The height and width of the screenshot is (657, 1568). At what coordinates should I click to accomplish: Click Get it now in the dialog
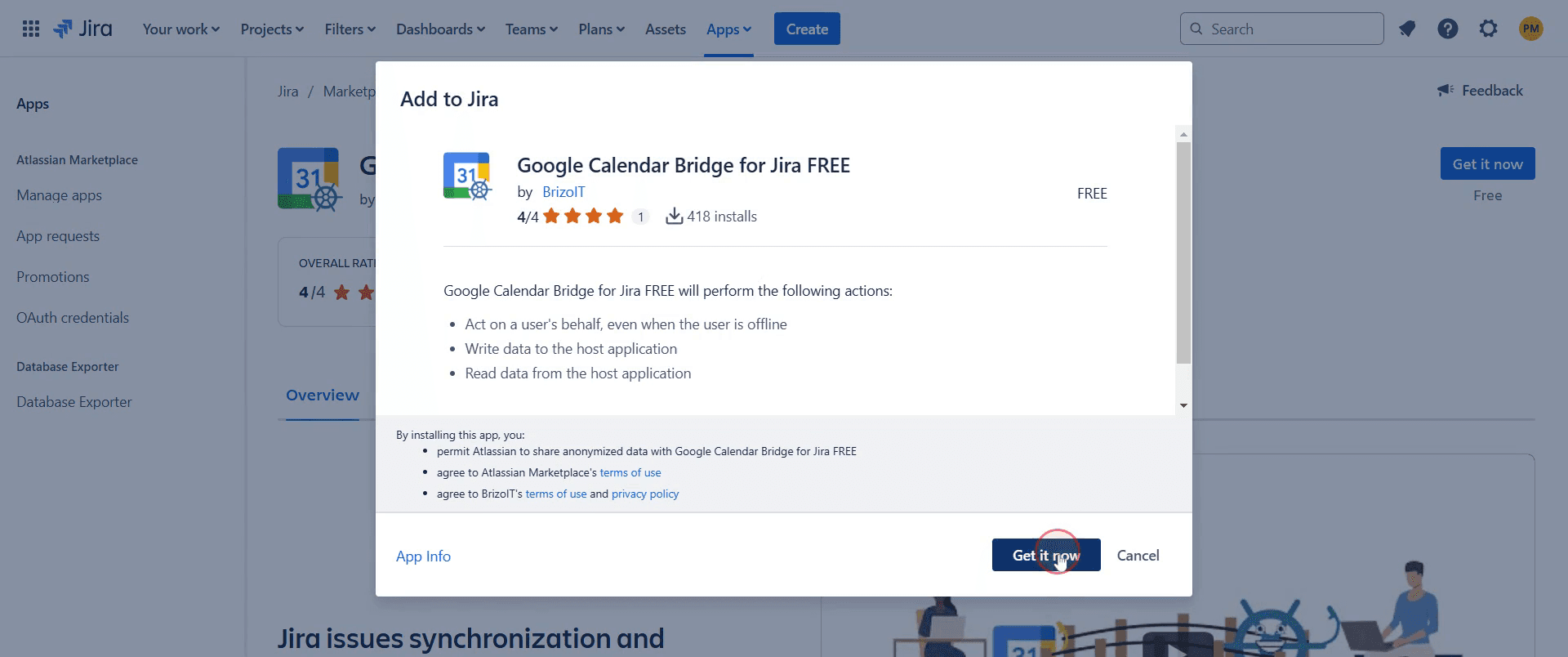[1046, 555]
